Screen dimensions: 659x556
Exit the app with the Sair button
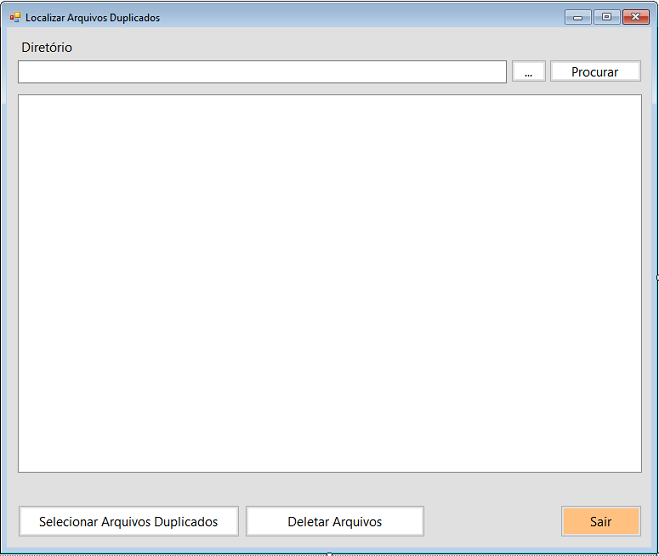[x=601, y=521]
